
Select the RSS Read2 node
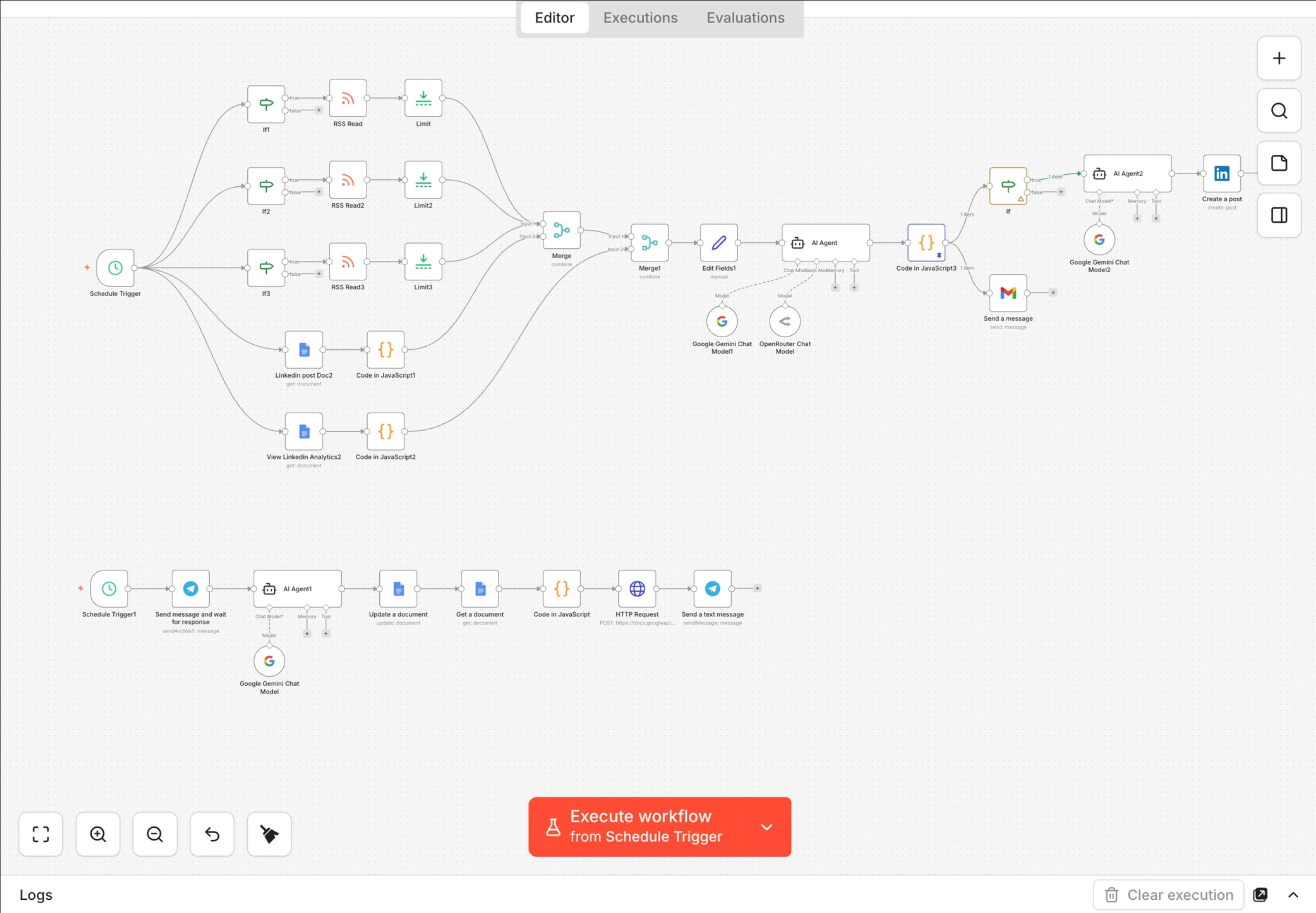click(x=348, y=180)
